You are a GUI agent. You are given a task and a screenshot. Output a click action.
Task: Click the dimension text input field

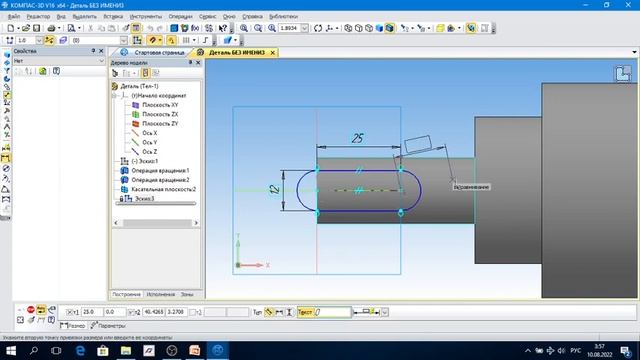click(x=332, y=312)
